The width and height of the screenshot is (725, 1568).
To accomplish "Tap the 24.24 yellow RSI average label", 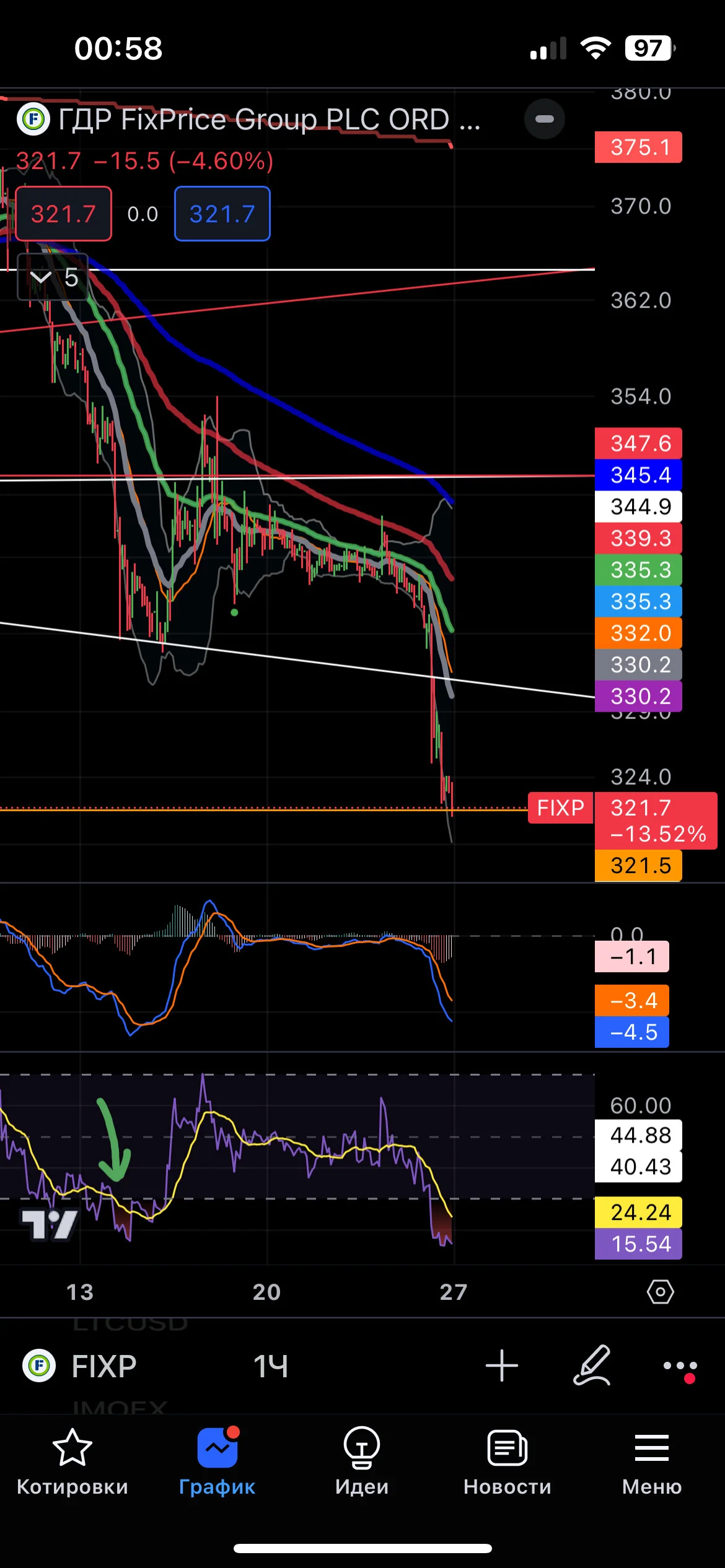I will (638, 1212).
